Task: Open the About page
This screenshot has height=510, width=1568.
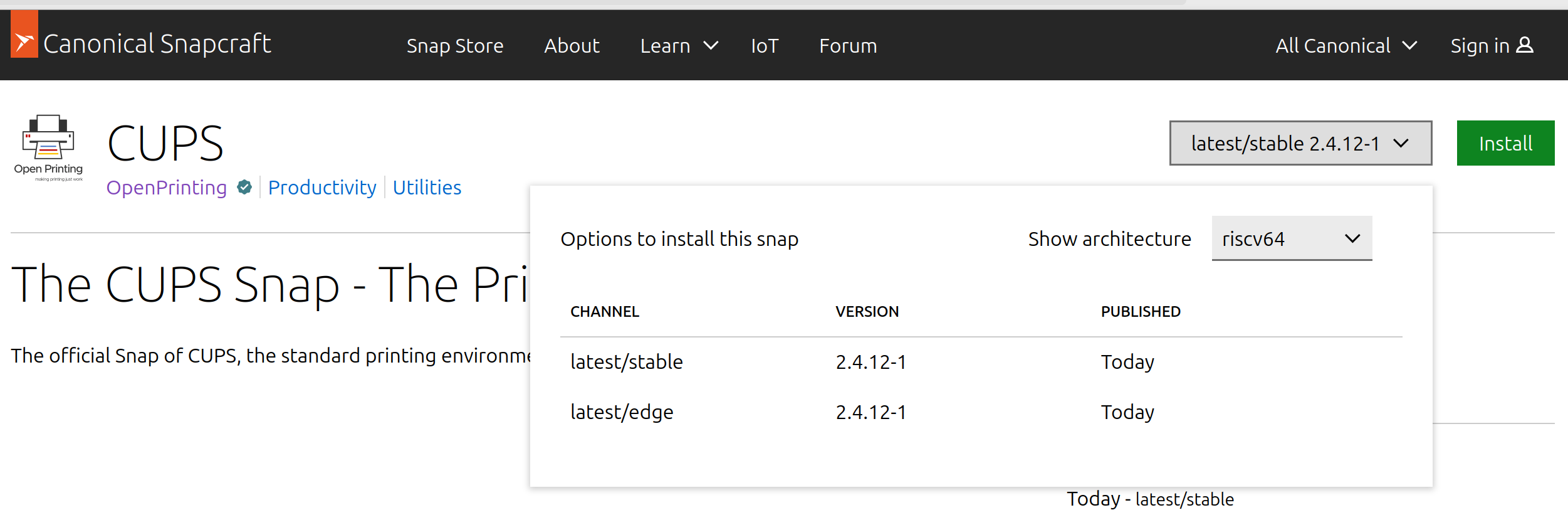Action: 572,46
